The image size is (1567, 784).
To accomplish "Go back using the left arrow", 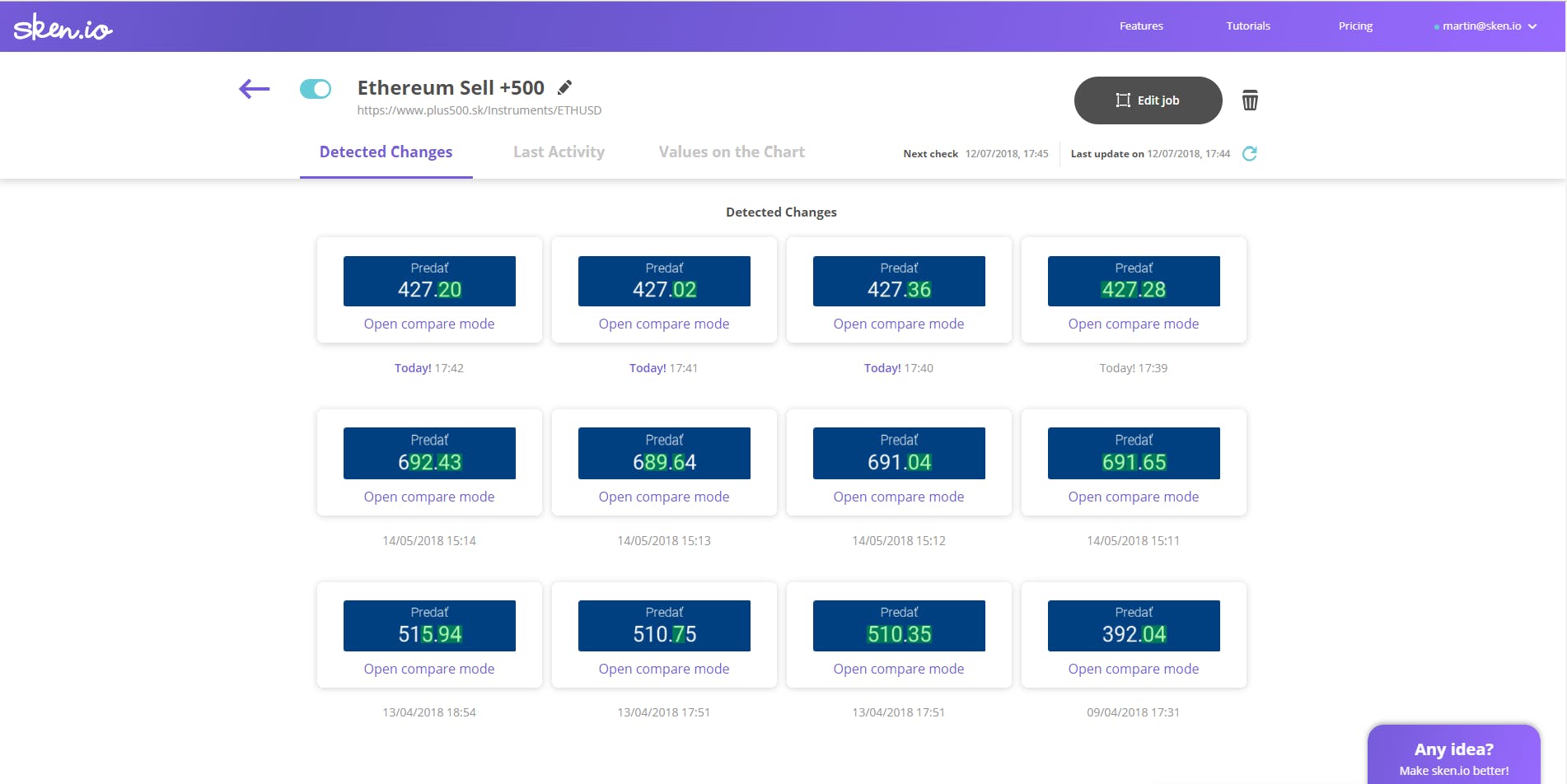I will click(x=254, y=89).
